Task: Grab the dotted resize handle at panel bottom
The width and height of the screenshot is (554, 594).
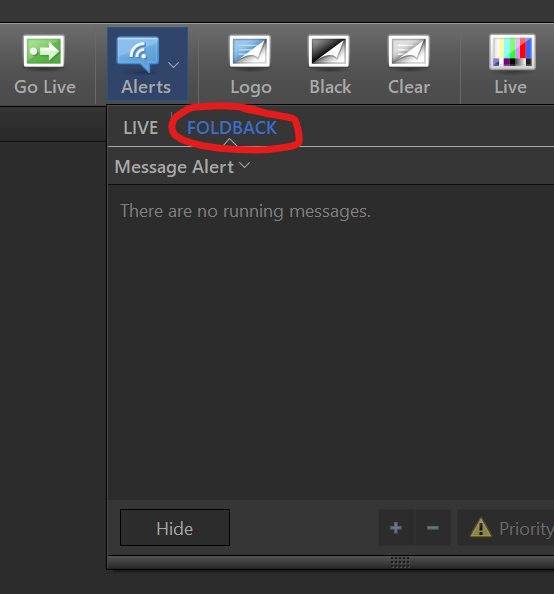Action: pos(400,563)
